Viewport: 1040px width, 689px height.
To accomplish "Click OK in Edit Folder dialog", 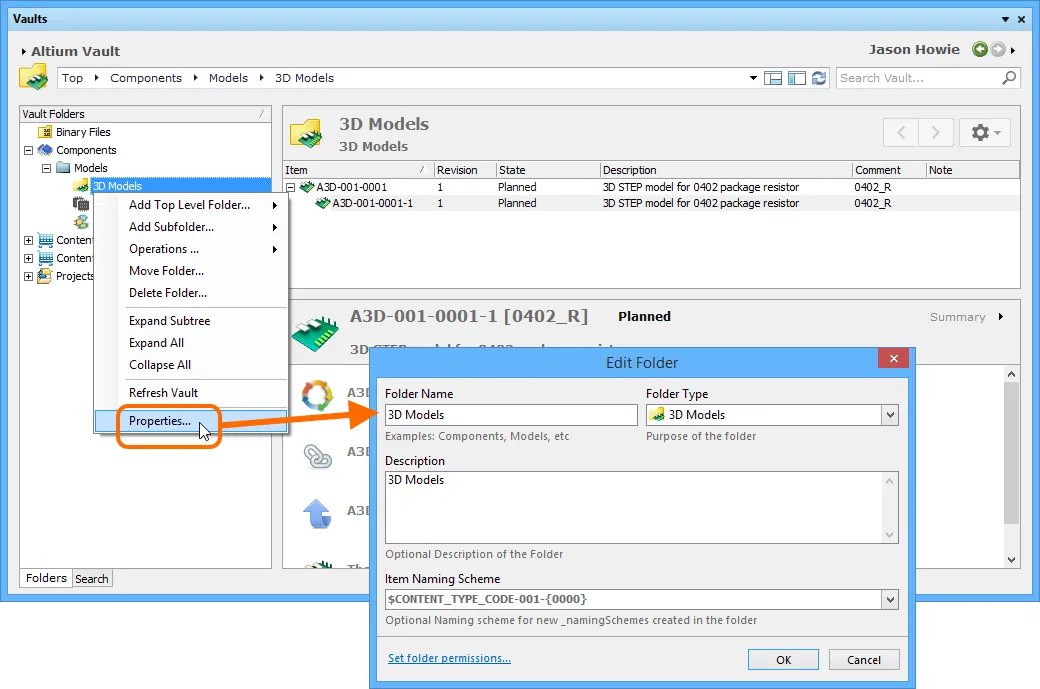I will pyautogui.click(x=783, y=660).
